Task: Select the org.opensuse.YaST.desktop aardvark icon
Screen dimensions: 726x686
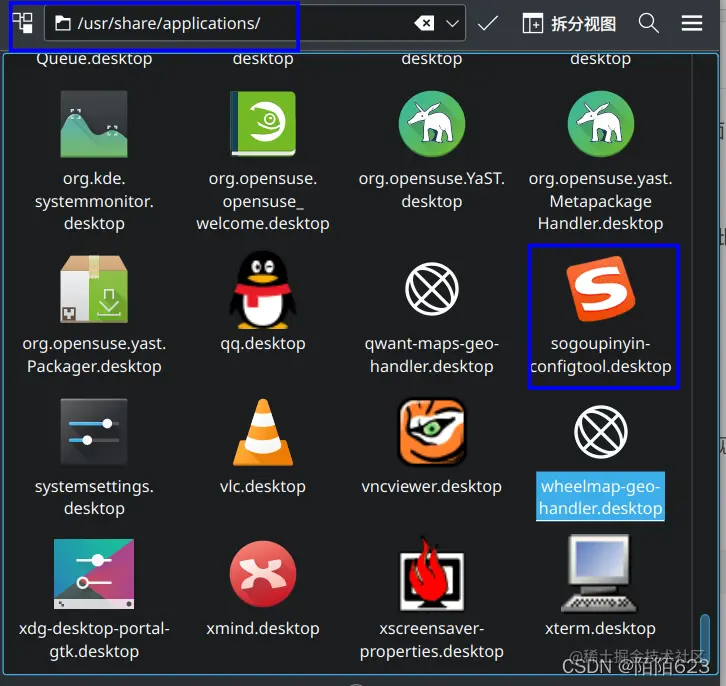Action: click(432, 124)
